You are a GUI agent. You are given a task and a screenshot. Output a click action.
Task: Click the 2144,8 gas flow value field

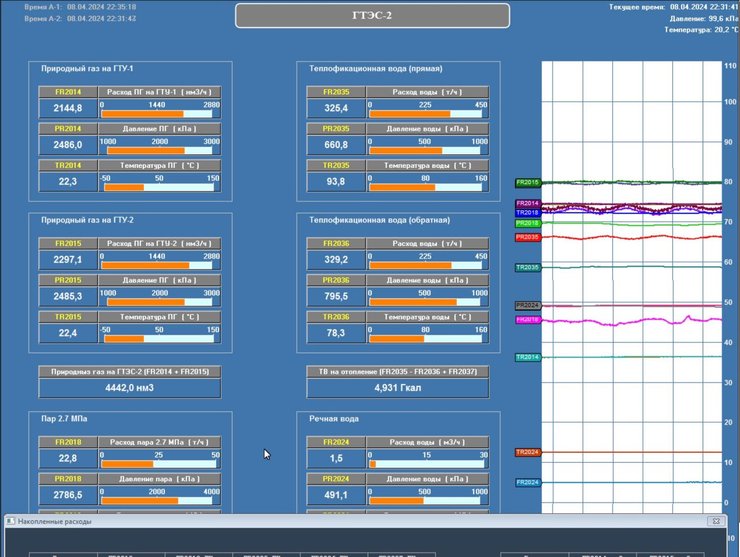point(67,108)
